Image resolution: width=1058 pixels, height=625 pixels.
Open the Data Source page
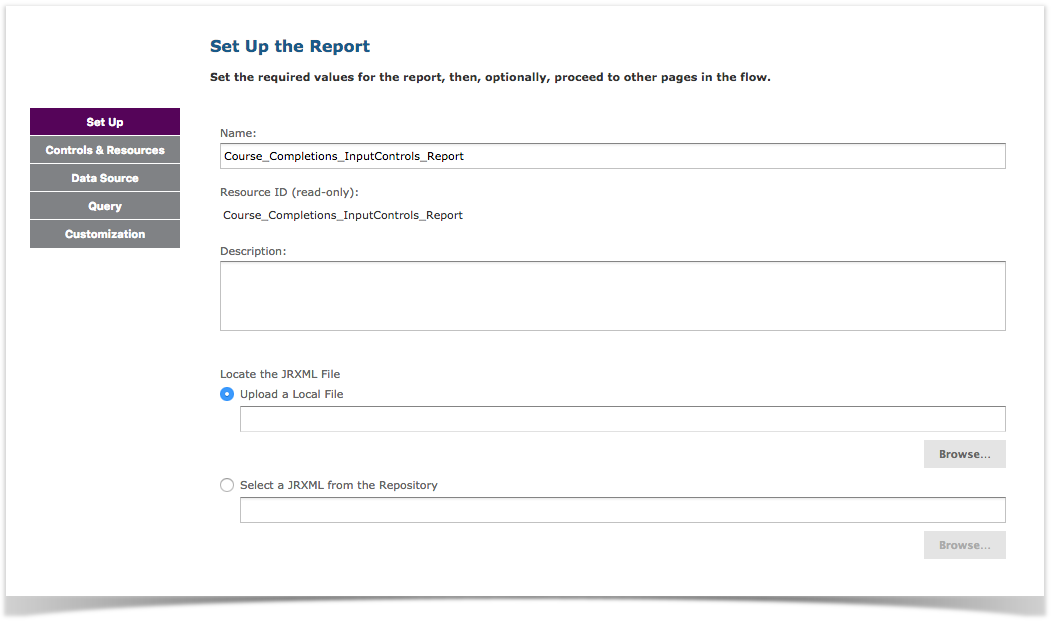pos(105,178)
